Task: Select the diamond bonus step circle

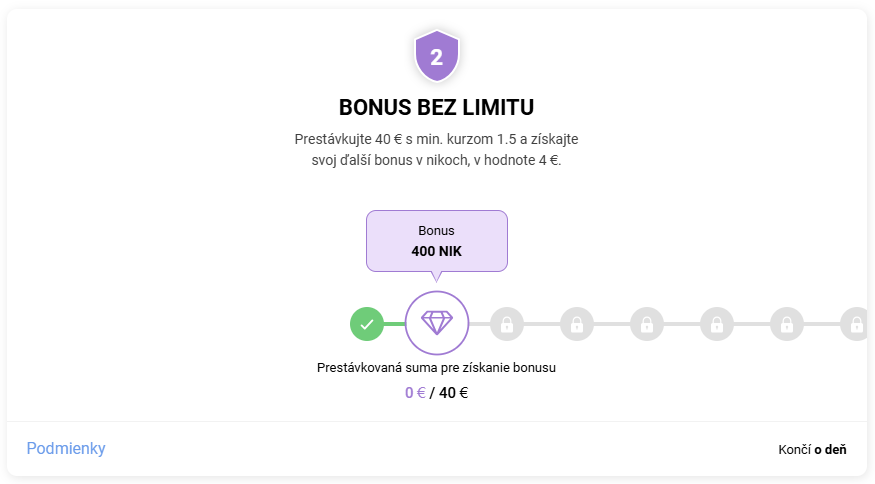Action: tap(437, 323)
